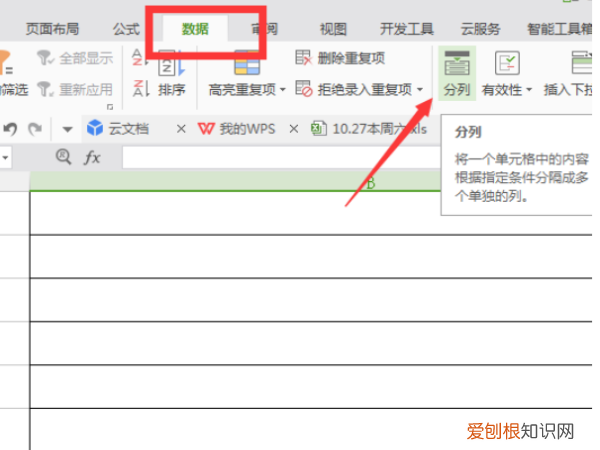Click 删除重复项 remove duplicates
The height and width of the screenshot is (450, 600).
[340, 58]
